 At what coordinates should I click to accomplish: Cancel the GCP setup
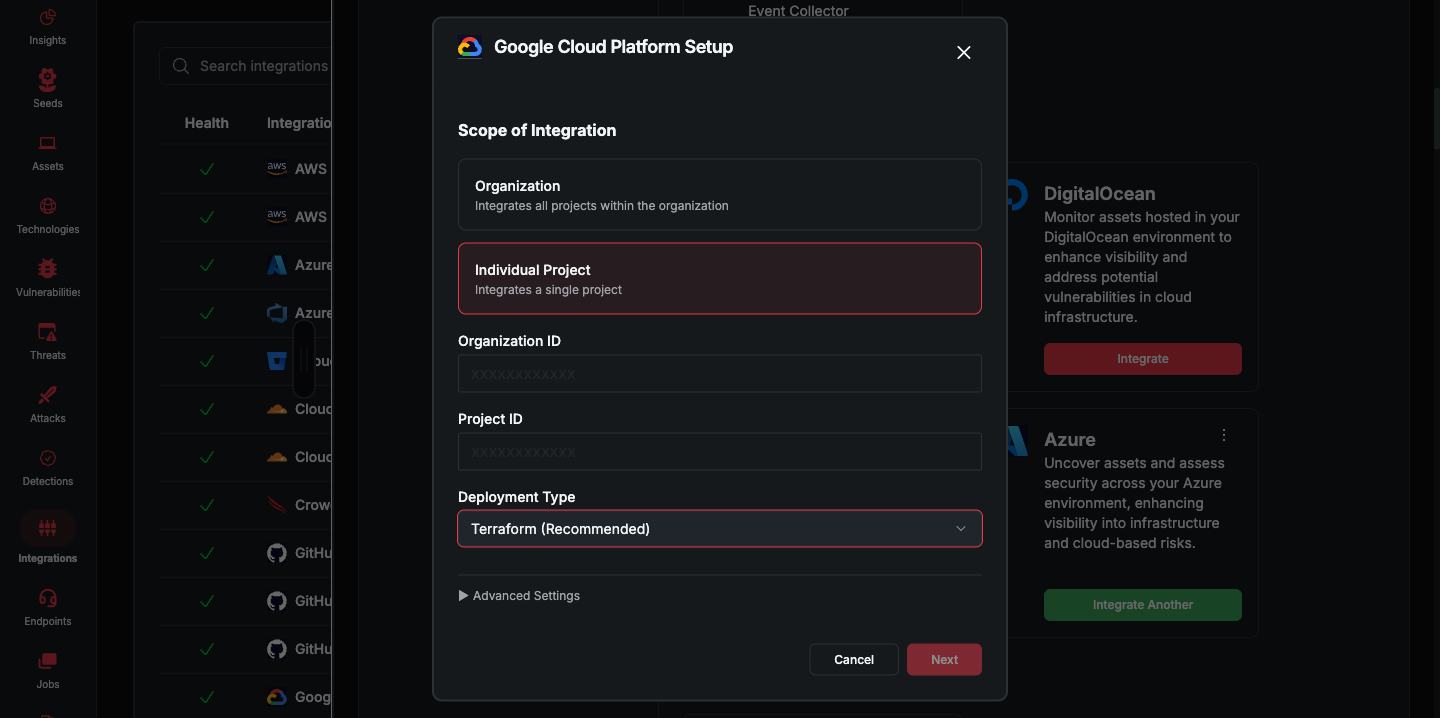(854, 660)
